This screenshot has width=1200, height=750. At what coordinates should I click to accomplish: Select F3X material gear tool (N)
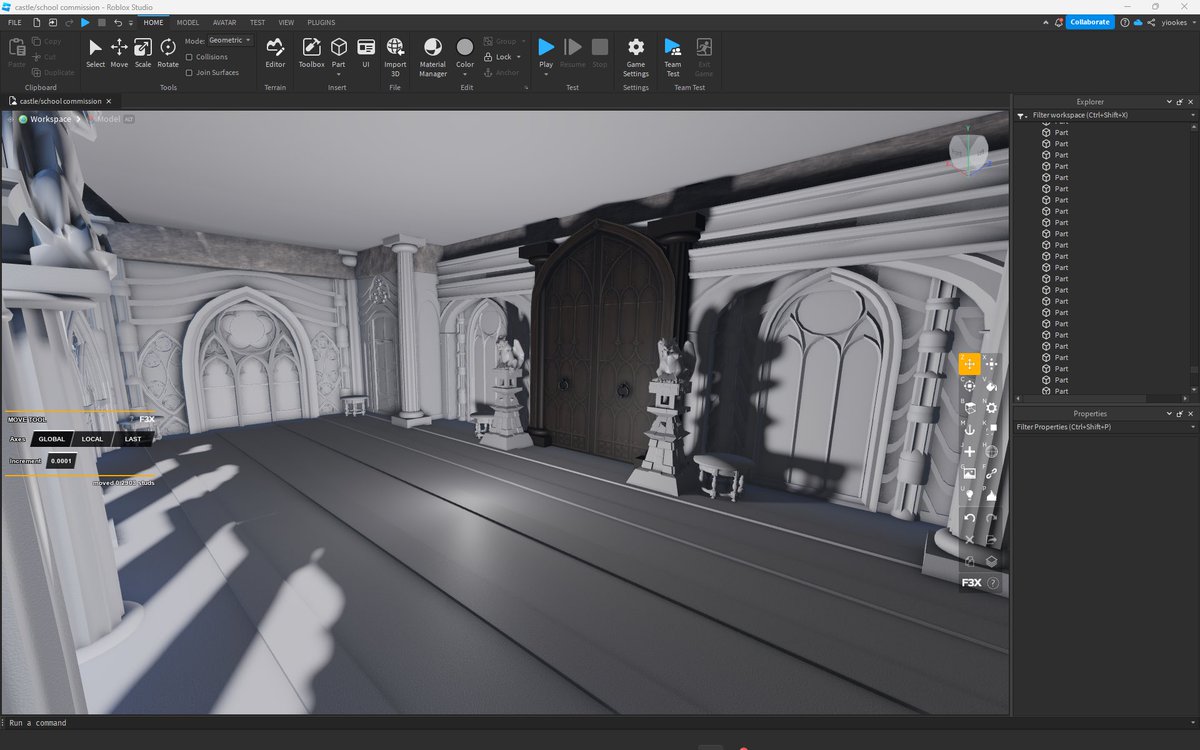coord(991,408)
